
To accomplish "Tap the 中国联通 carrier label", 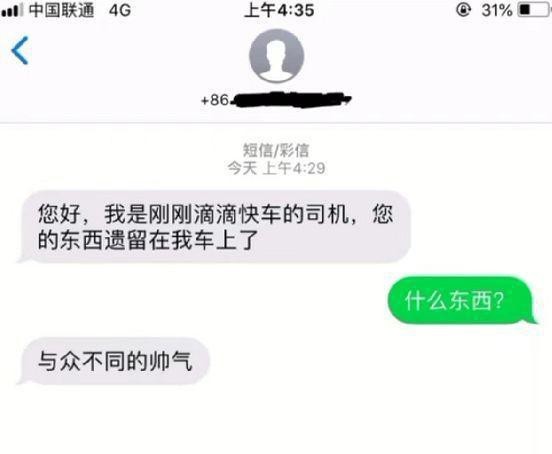I will coord(62,10).
